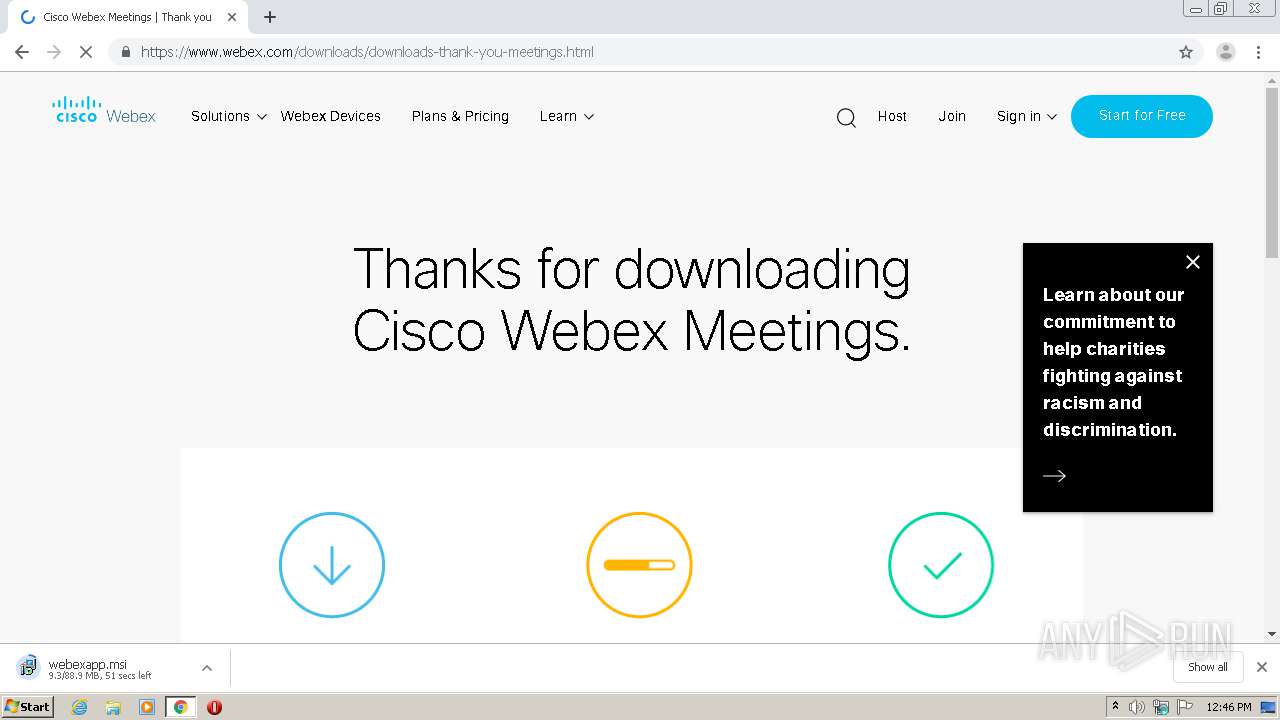Click the network tray icon
Screen dimensions: 1280x720
[1160, 707]
